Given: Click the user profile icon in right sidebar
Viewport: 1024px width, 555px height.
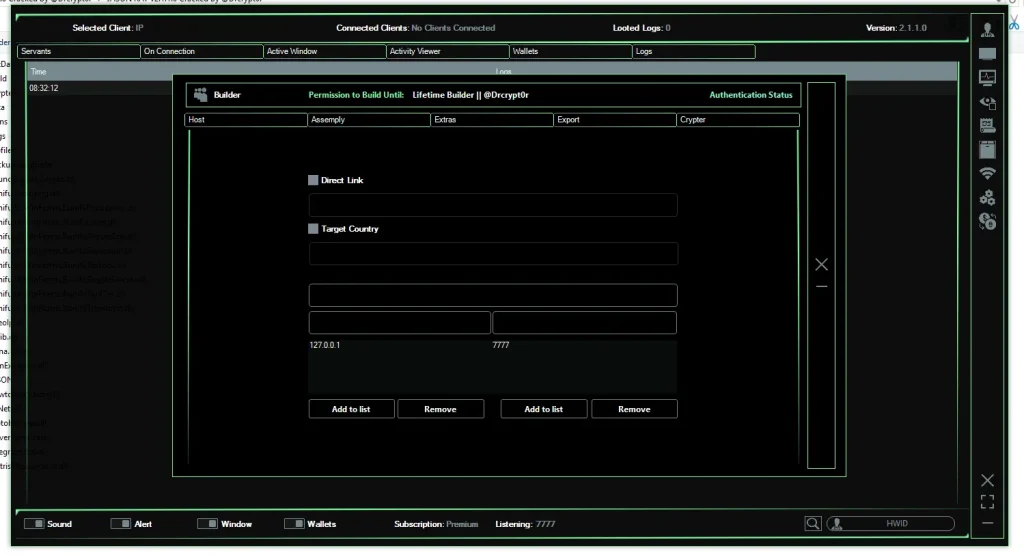Looking at the screenshot, I should click(x=988, y=30).
